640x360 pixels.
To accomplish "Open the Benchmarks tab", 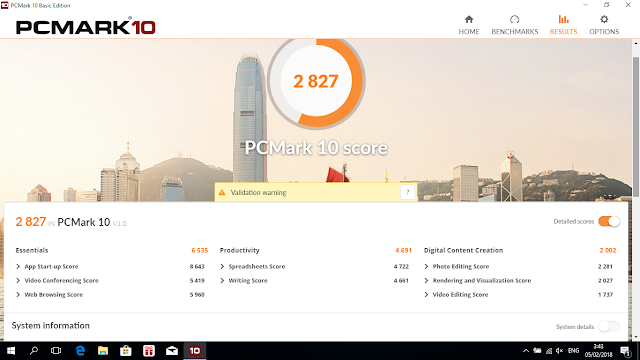I will pos(514,25).
